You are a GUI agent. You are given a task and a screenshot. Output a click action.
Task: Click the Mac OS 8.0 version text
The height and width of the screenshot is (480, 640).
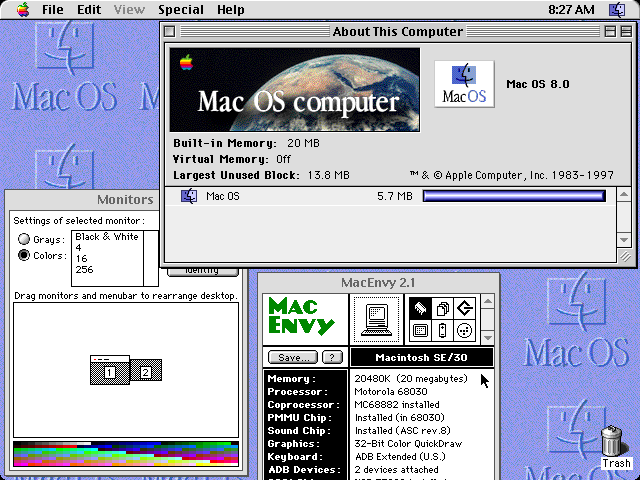click(x=538, y=84)
